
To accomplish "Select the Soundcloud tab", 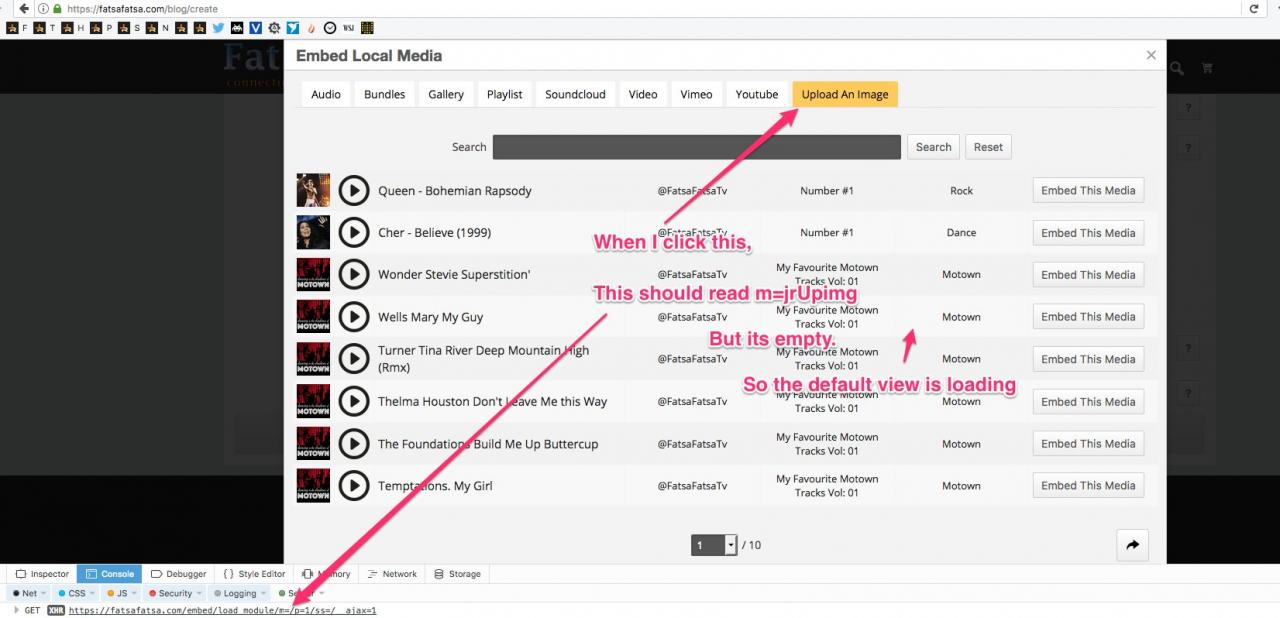I will pyautogui.click(x=575, y=94).
